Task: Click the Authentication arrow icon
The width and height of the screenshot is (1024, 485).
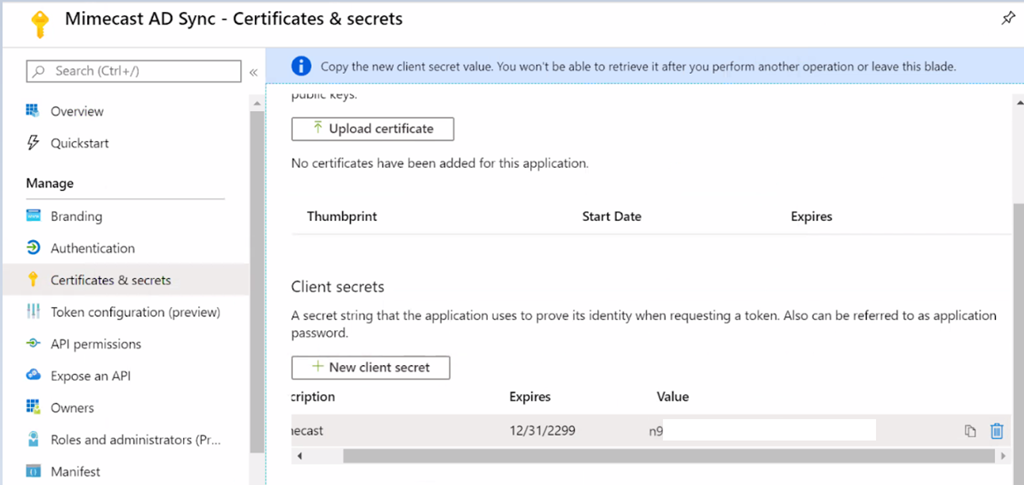Action: [33, 248]
